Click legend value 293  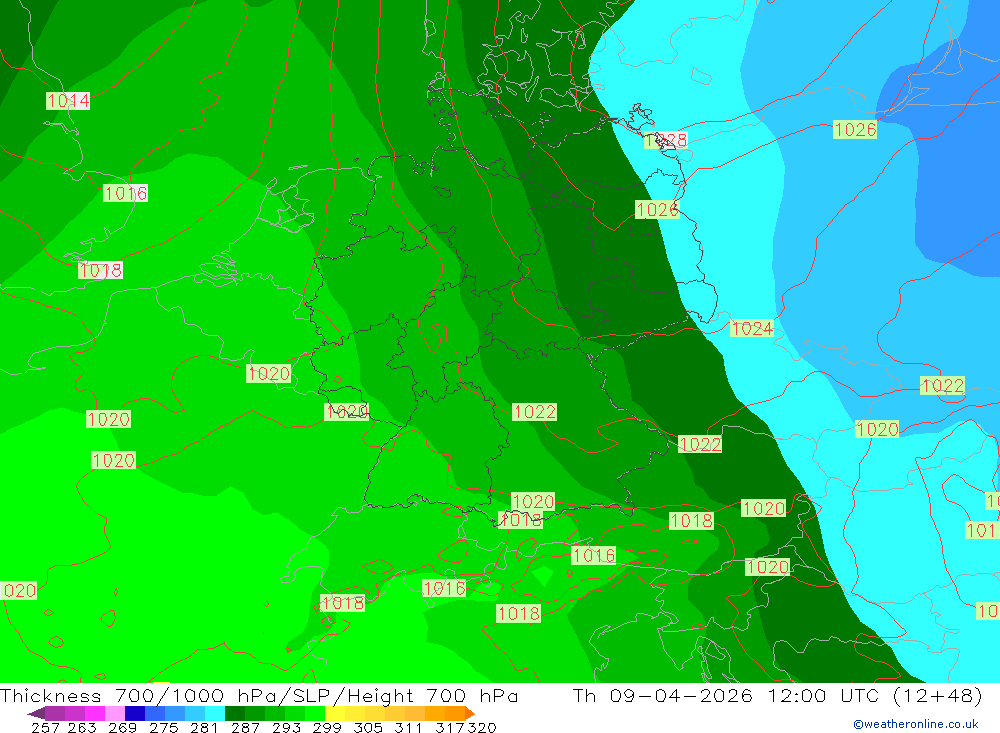coord(286,728)
